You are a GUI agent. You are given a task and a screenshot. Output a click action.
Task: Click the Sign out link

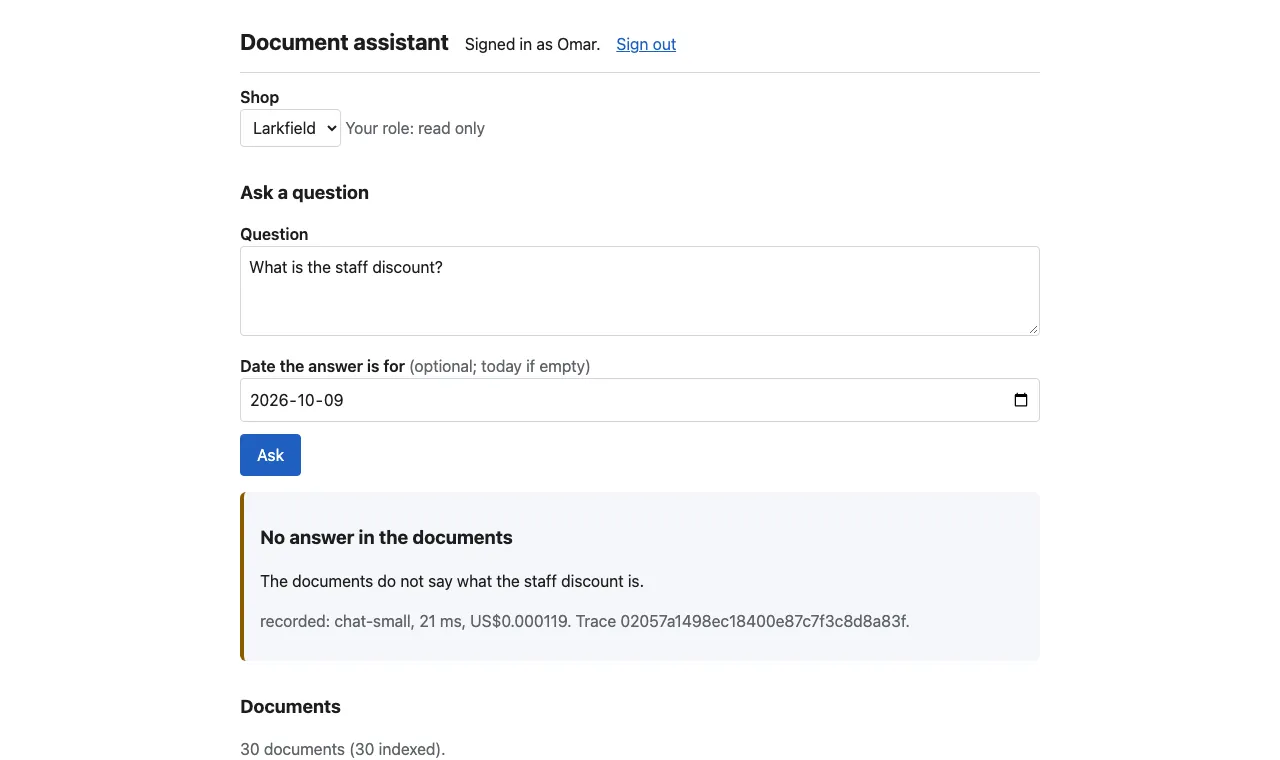(x=646, y=44)
